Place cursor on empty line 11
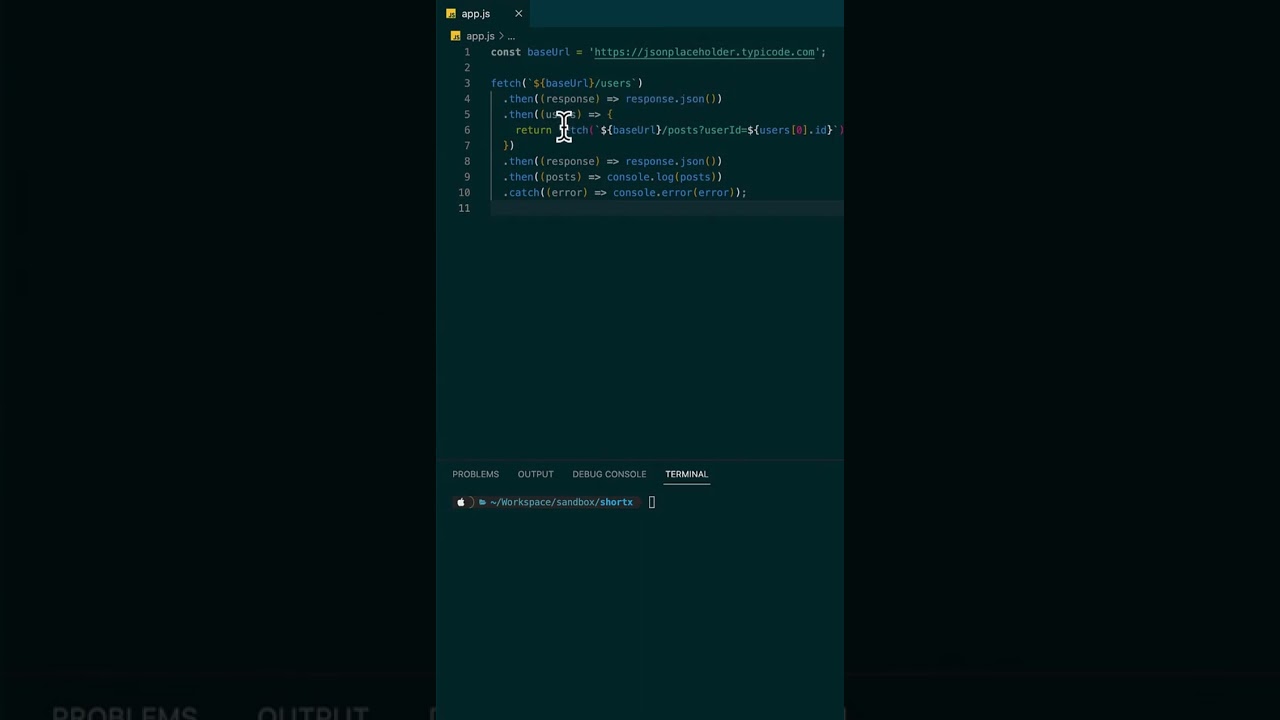Screen dimensions: 1280x720 [x=667, y=208]
